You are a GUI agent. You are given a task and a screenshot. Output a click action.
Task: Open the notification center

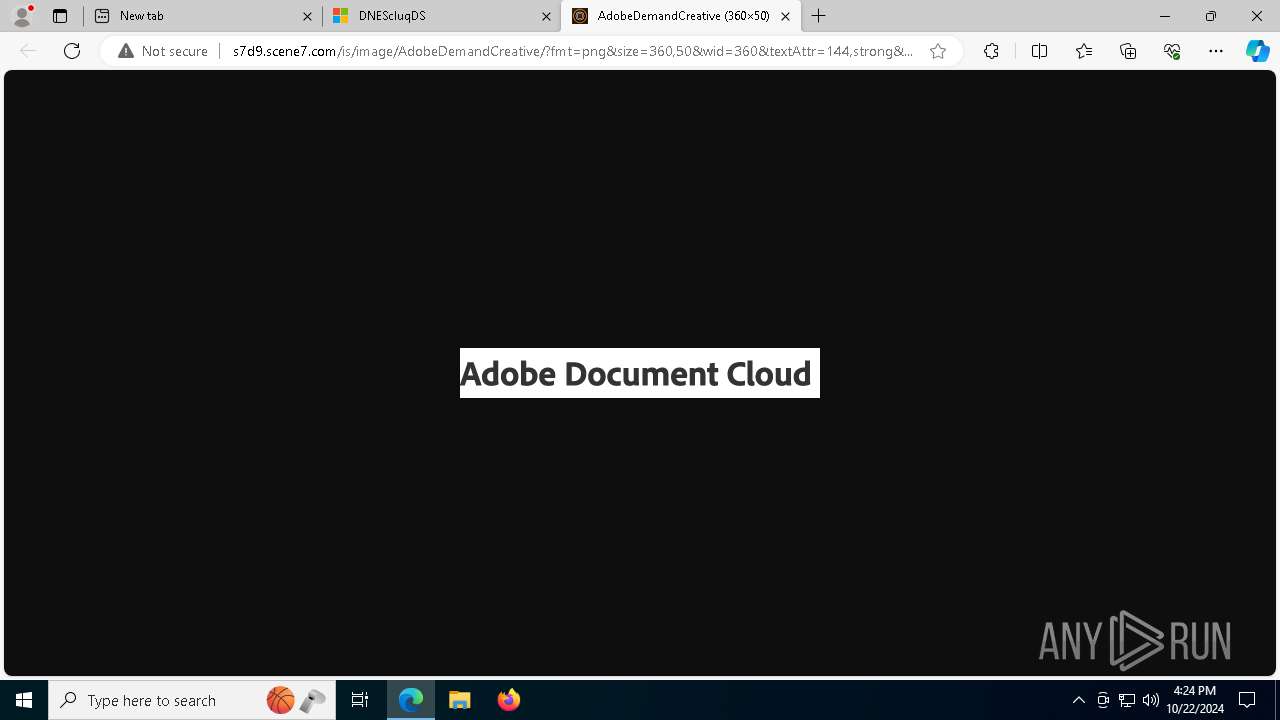point(1248,700)
